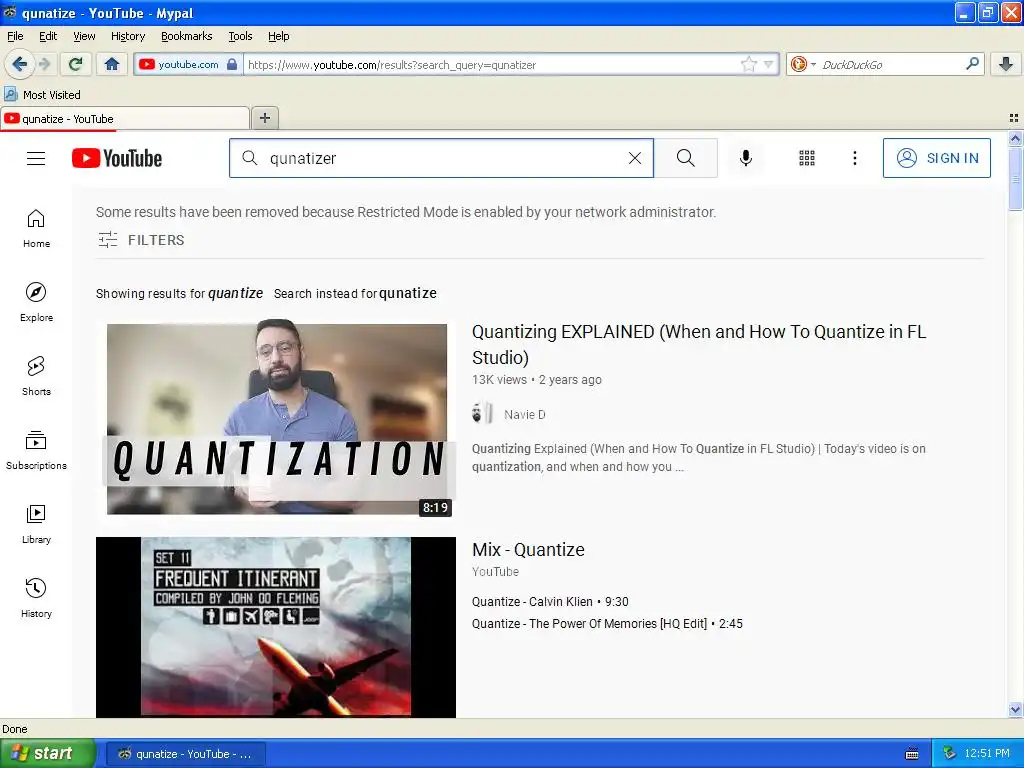Go back with the browser back arrow

[x=19, y=64]
